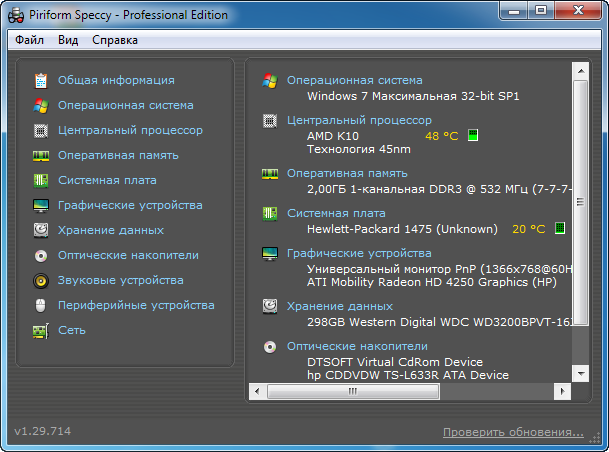Click the Speccy app icon in the title bar
The width and height of the screenshot is (609, 452).
click(16, 16)
